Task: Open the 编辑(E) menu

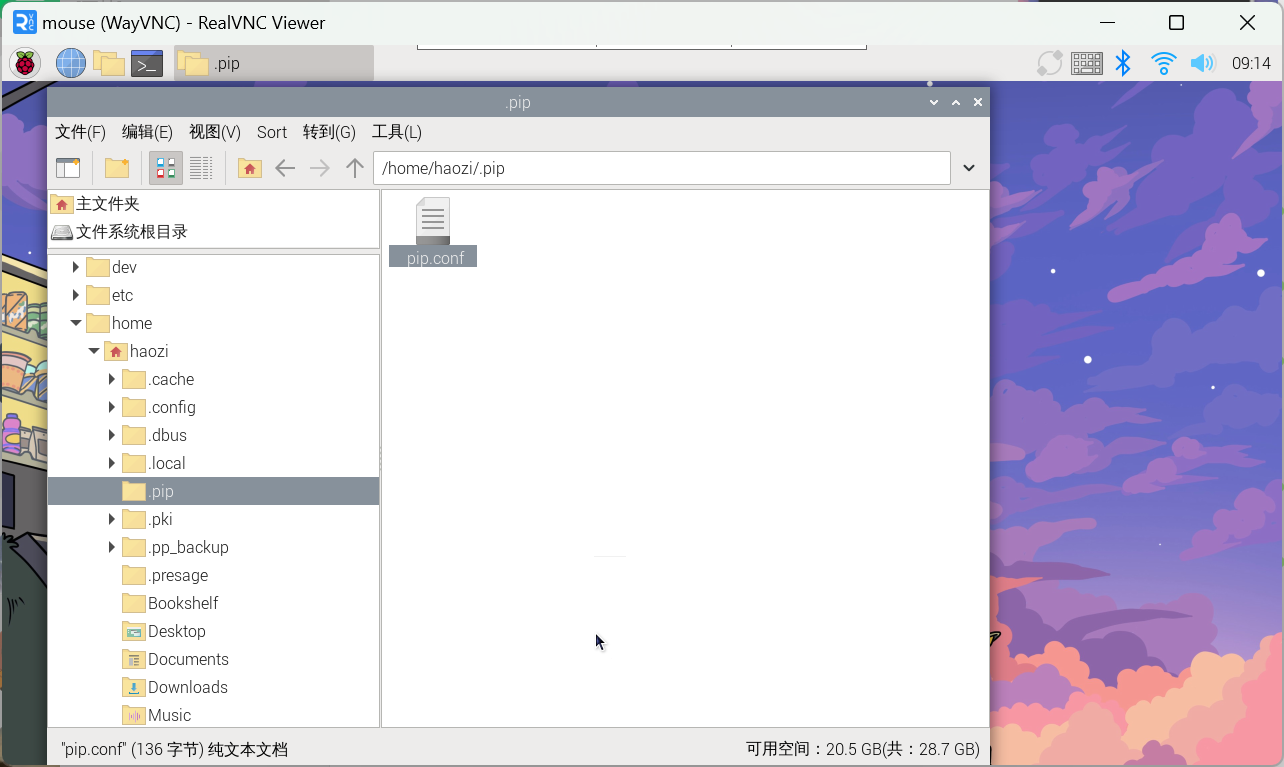Action: pyautogui.click(x=147, y=132)
